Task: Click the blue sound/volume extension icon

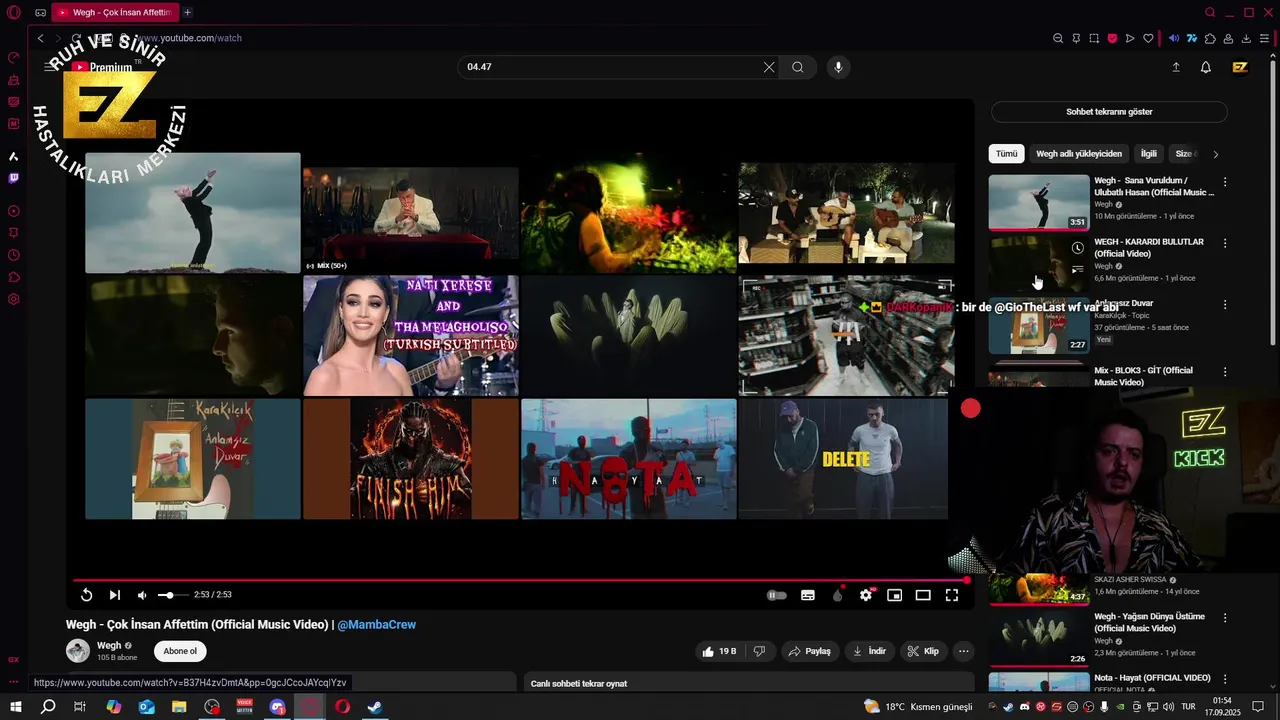Action: click(x=1174, y=38)
